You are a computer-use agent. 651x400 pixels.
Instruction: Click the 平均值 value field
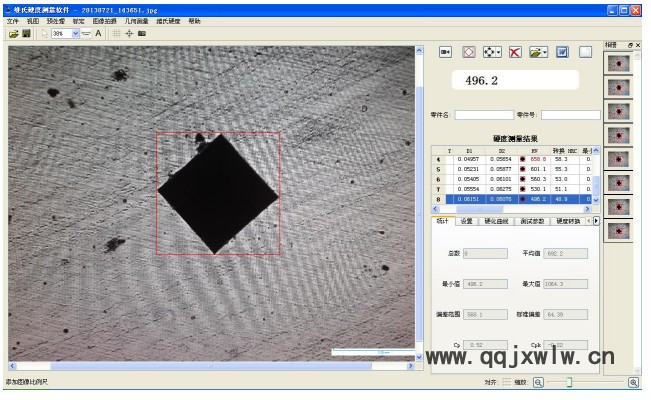565,253
